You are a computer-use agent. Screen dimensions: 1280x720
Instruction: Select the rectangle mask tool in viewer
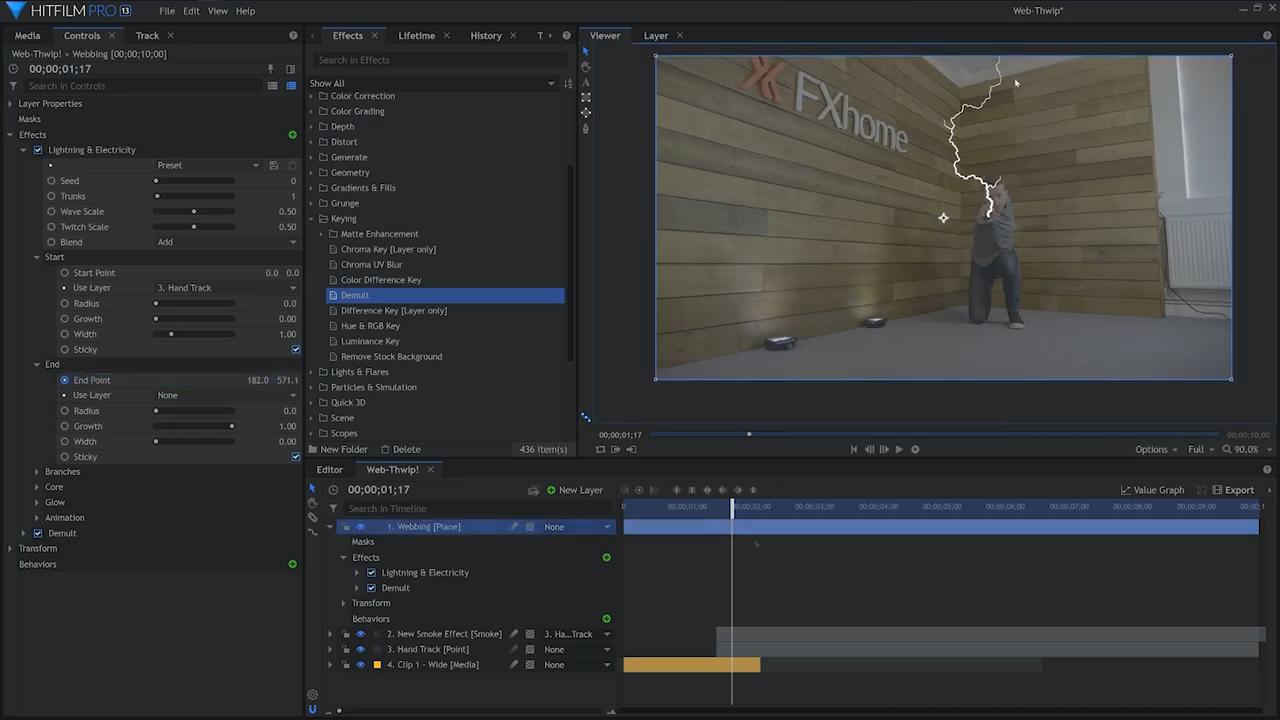(586, 97)
